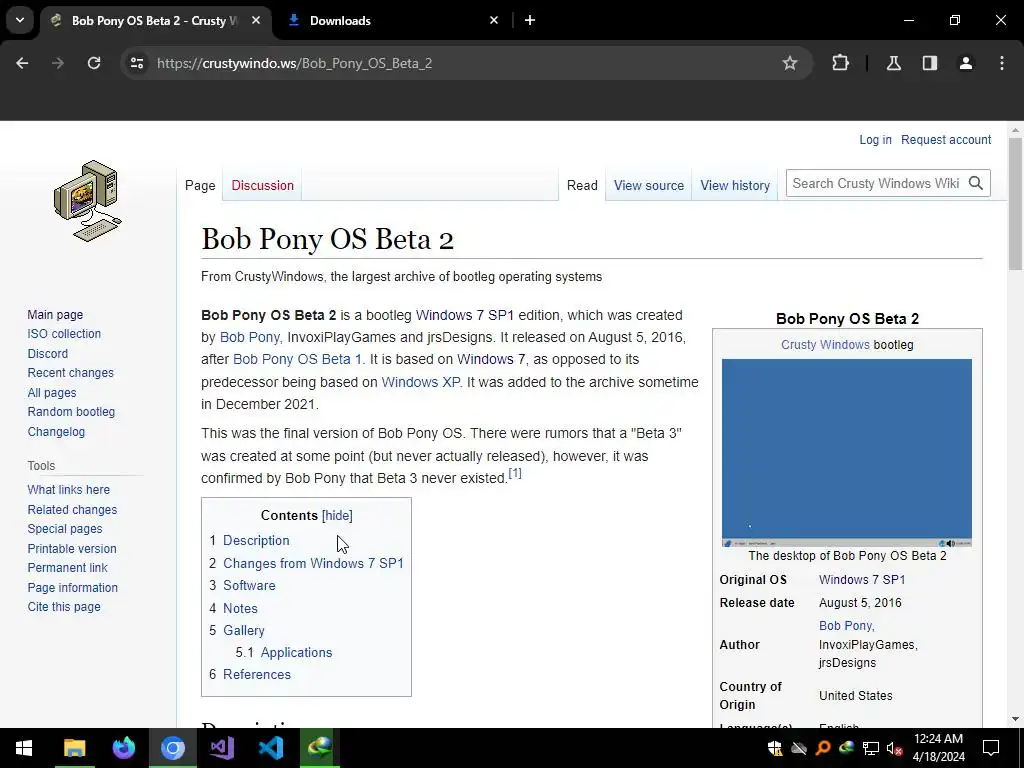The width and height of the screenshot is (1024, 768).
Task: Open Chrome three-dot menu
Action: [1002, 63]
